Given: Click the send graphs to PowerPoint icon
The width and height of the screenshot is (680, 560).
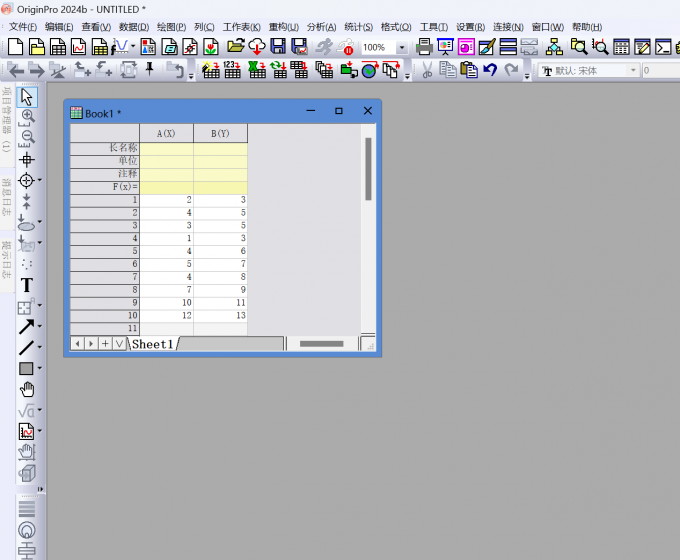Looking at the screenshot, I should tap(466, 47).
